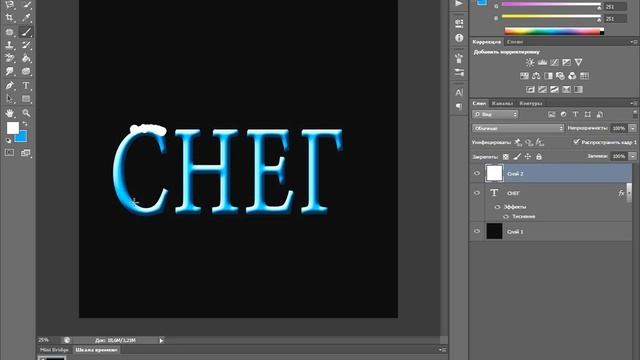This screenshot has height=360, width=640.
Task: Open the Layers panel menu
Action: 633,103
